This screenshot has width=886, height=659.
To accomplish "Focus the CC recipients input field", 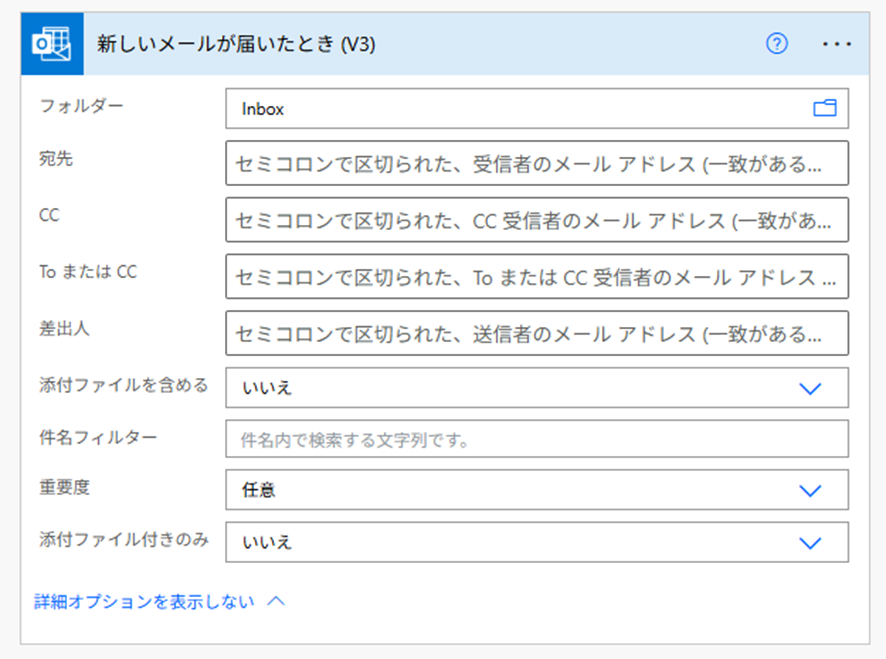I will click(536, 220).
